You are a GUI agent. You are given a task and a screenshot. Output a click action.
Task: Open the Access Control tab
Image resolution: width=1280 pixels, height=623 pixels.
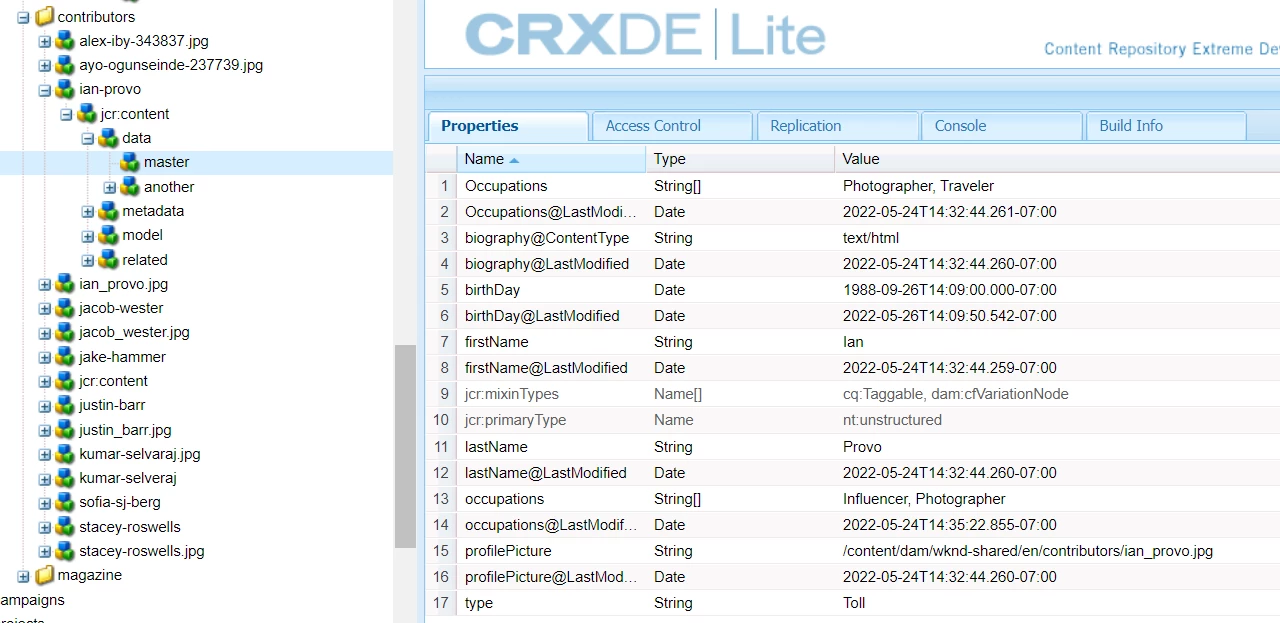672,126
